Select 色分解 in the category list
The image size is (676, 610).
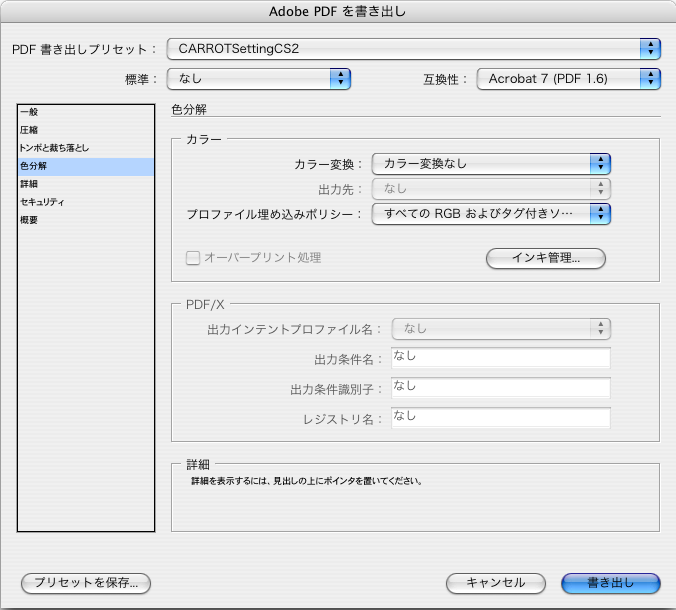click(x=86, y=166)
